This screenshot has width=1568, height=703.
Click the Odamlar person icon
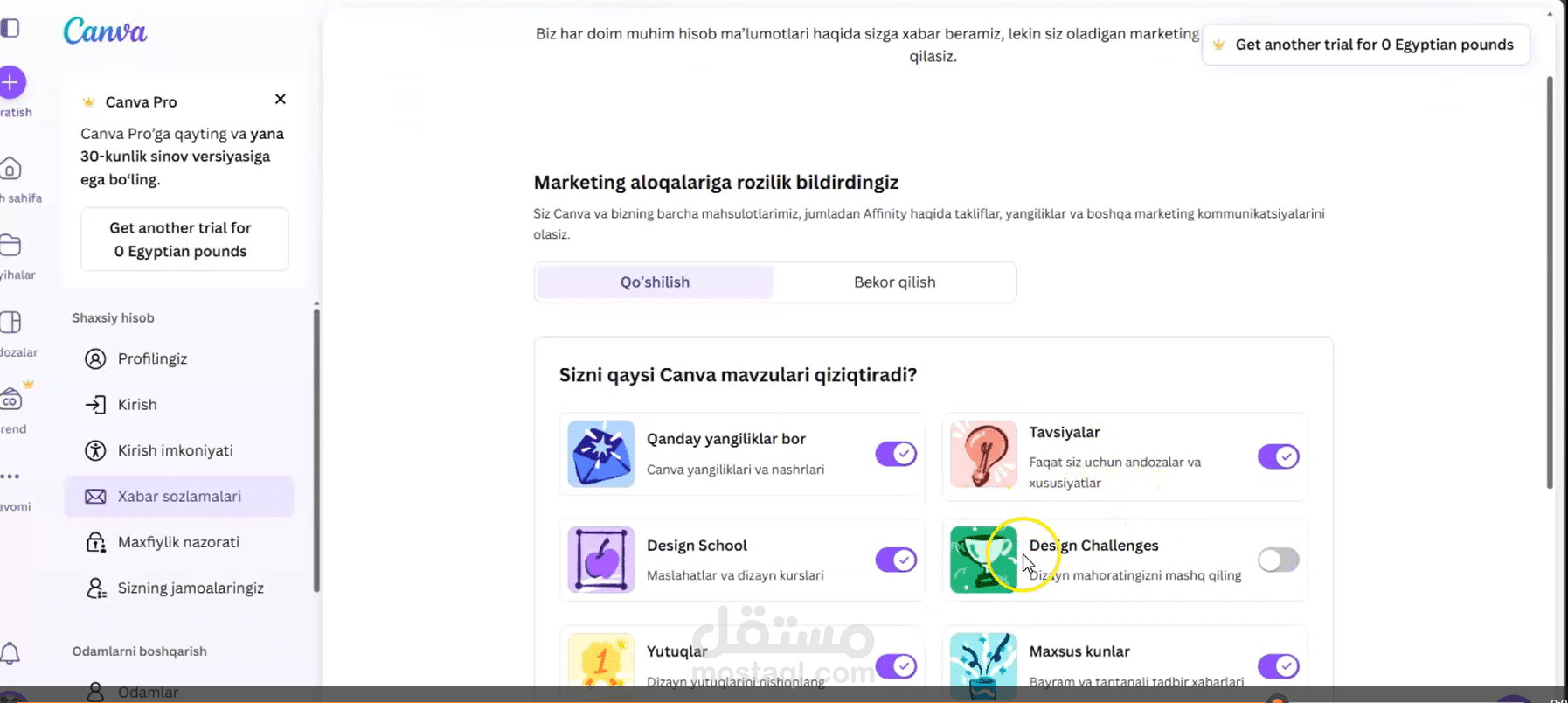95,692
